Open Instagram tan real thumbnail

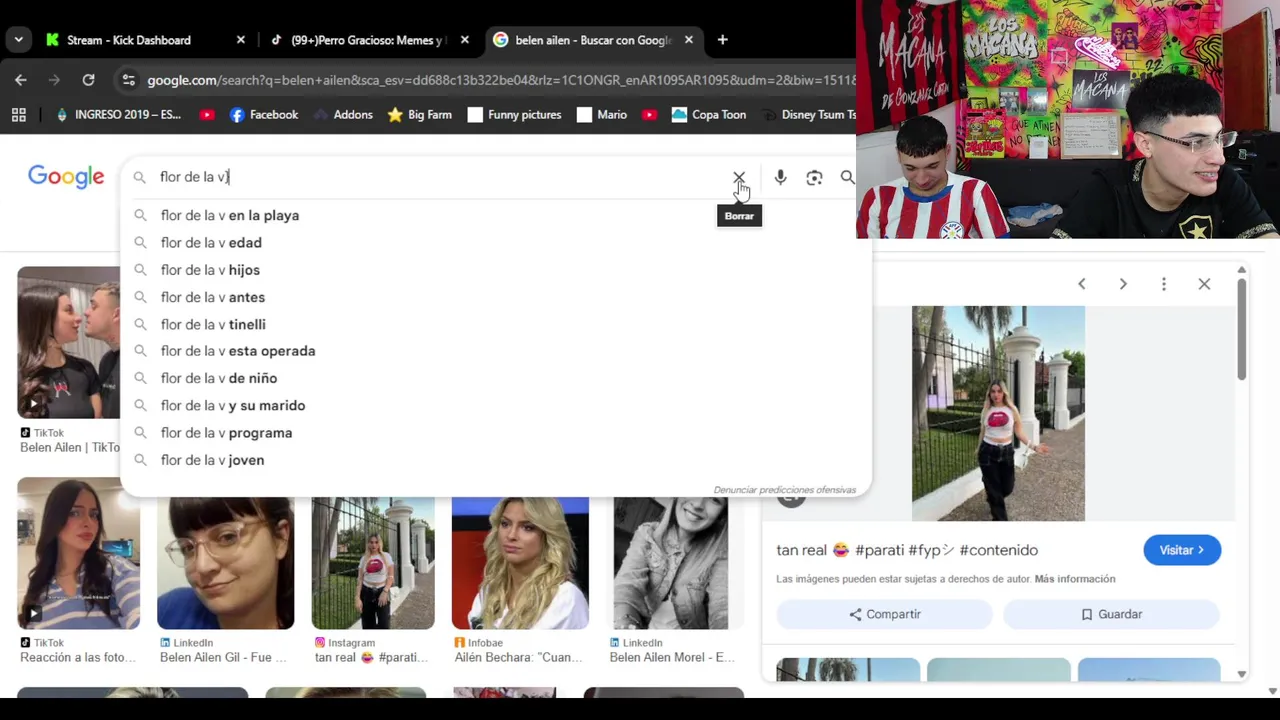[373, 563]
